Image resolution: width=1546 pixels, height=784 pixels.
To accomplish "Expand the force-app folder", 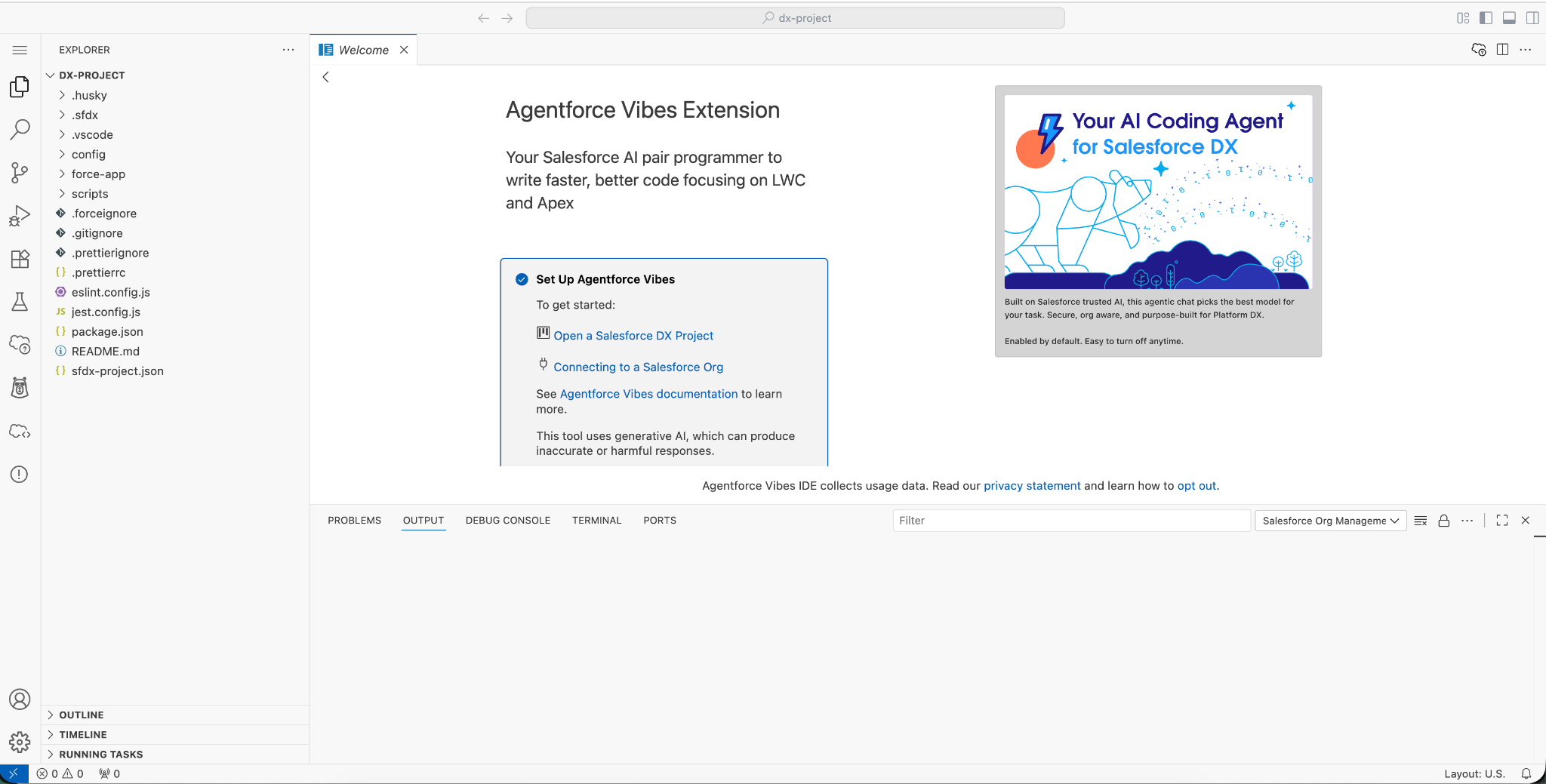I will [98, 174].
